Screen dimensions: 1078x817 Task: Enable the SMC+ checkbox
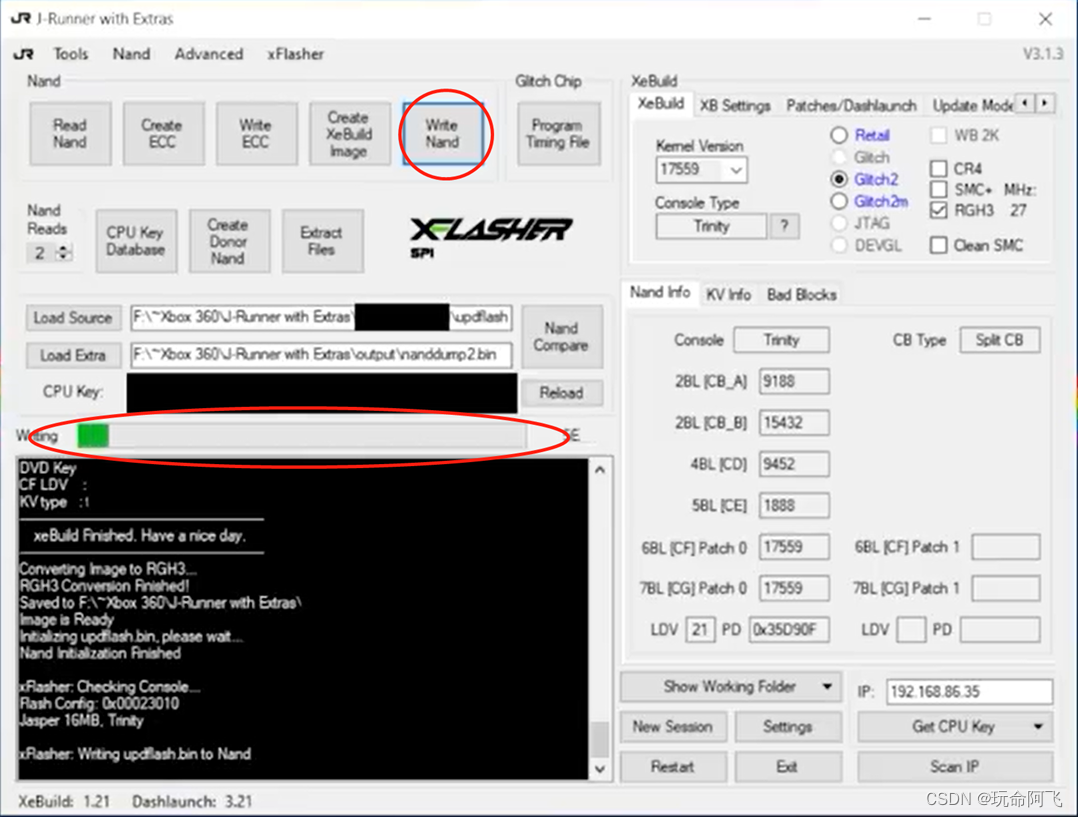click(x=938, y=189)
